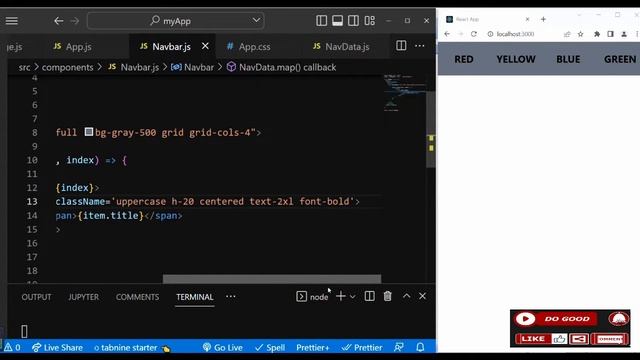
Task: Close the Navbar.js tab
Action: click(x=205, y=46)
